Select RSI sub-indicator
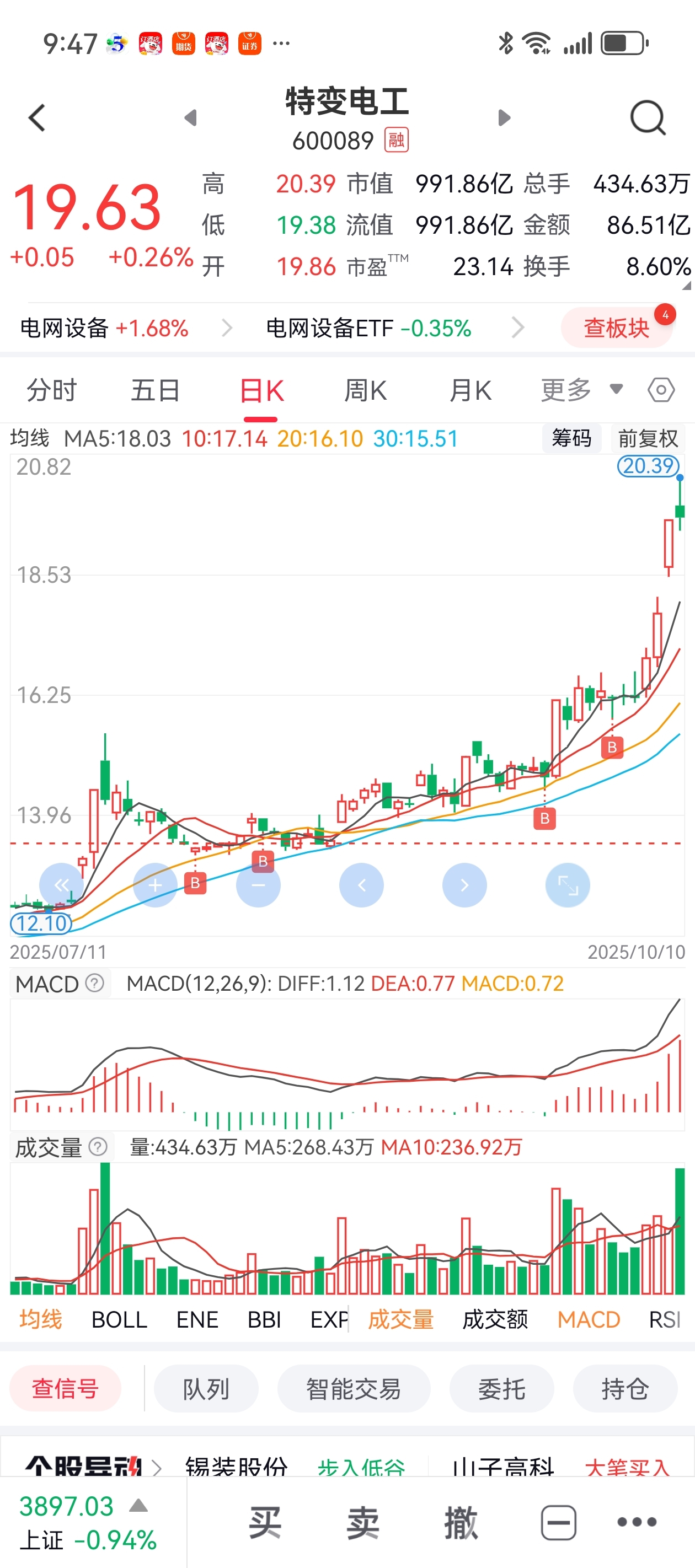 tap(665, 1320)
